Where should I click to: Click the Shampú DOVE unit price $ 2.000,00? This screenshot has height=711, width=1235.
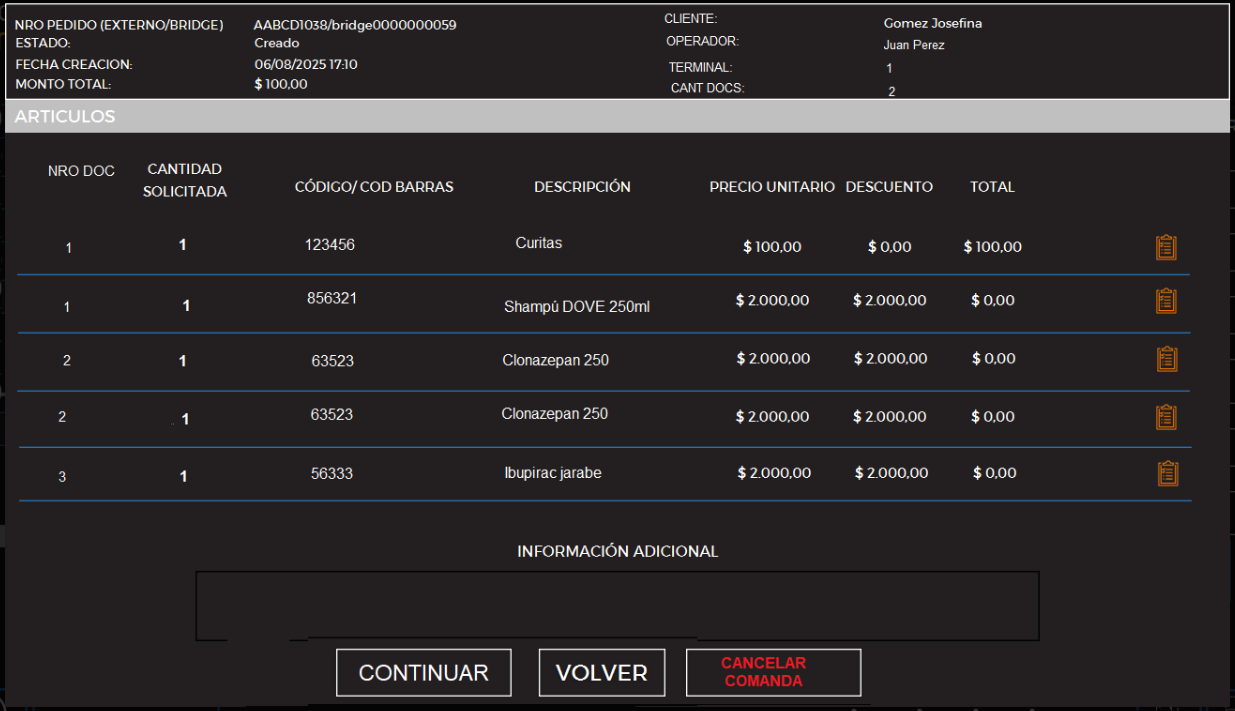click(x=772, y=300)
